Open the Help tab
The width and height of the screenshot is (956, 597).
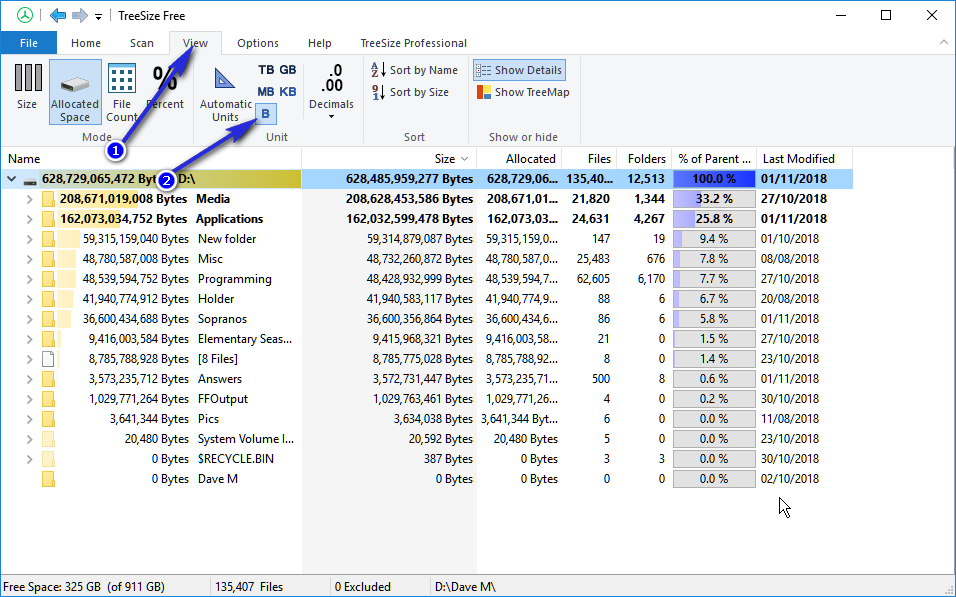[x=319, y=43]
